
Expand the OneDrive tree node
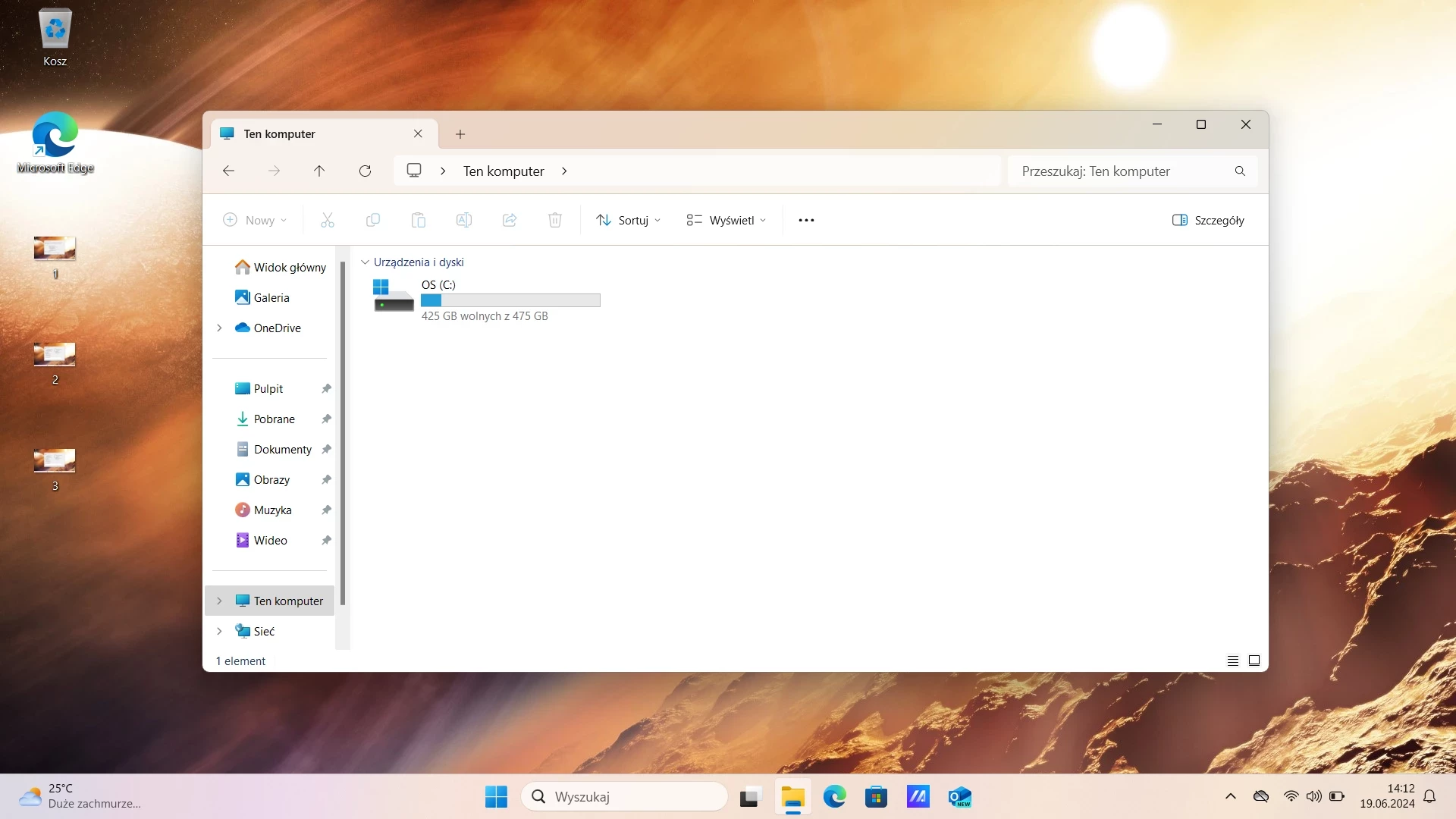tap(219, 328)
